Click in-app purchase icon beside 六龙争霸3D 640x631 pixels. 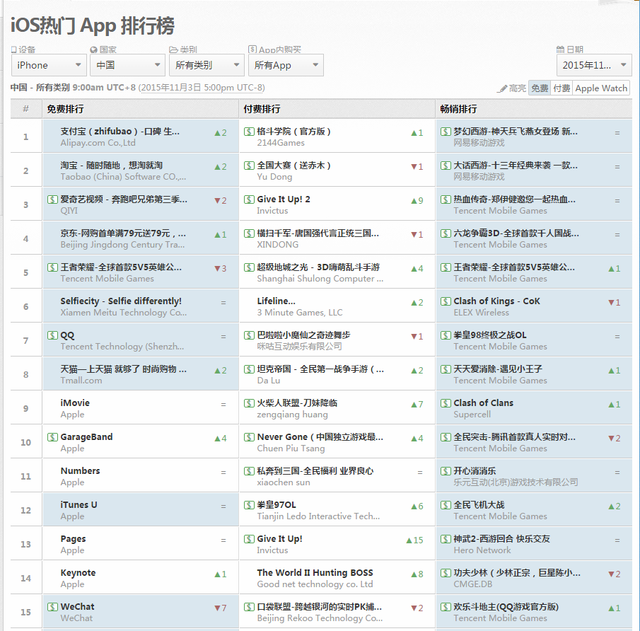(x=445, y=233)
